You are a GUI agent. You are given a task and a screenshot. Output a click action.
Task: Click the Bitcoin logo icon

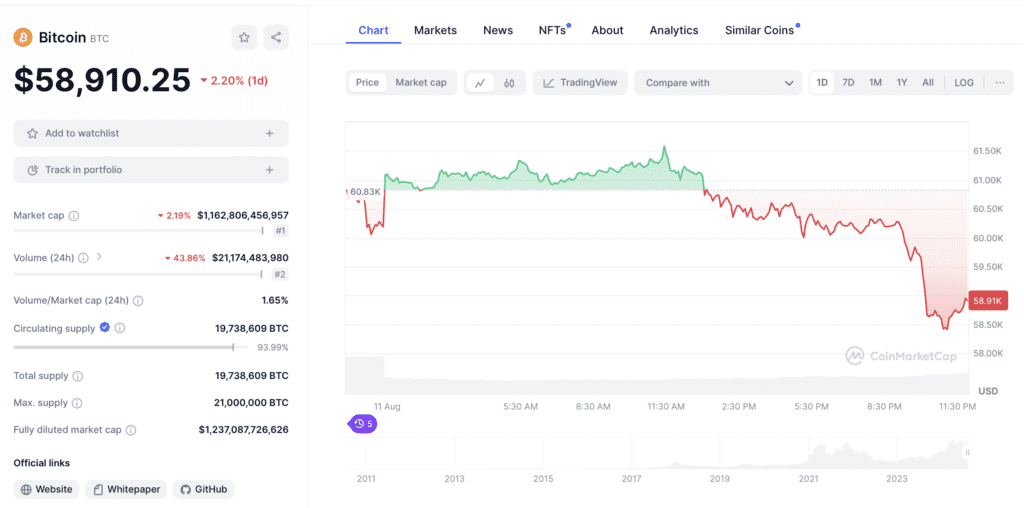click(x=23, y=37)
